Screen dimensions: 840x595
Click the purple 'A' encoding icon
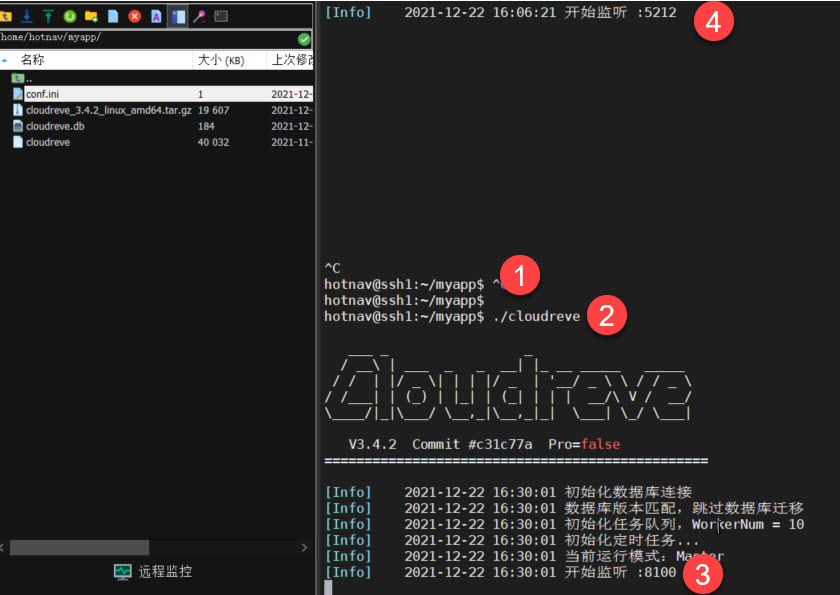pos(156,16)
